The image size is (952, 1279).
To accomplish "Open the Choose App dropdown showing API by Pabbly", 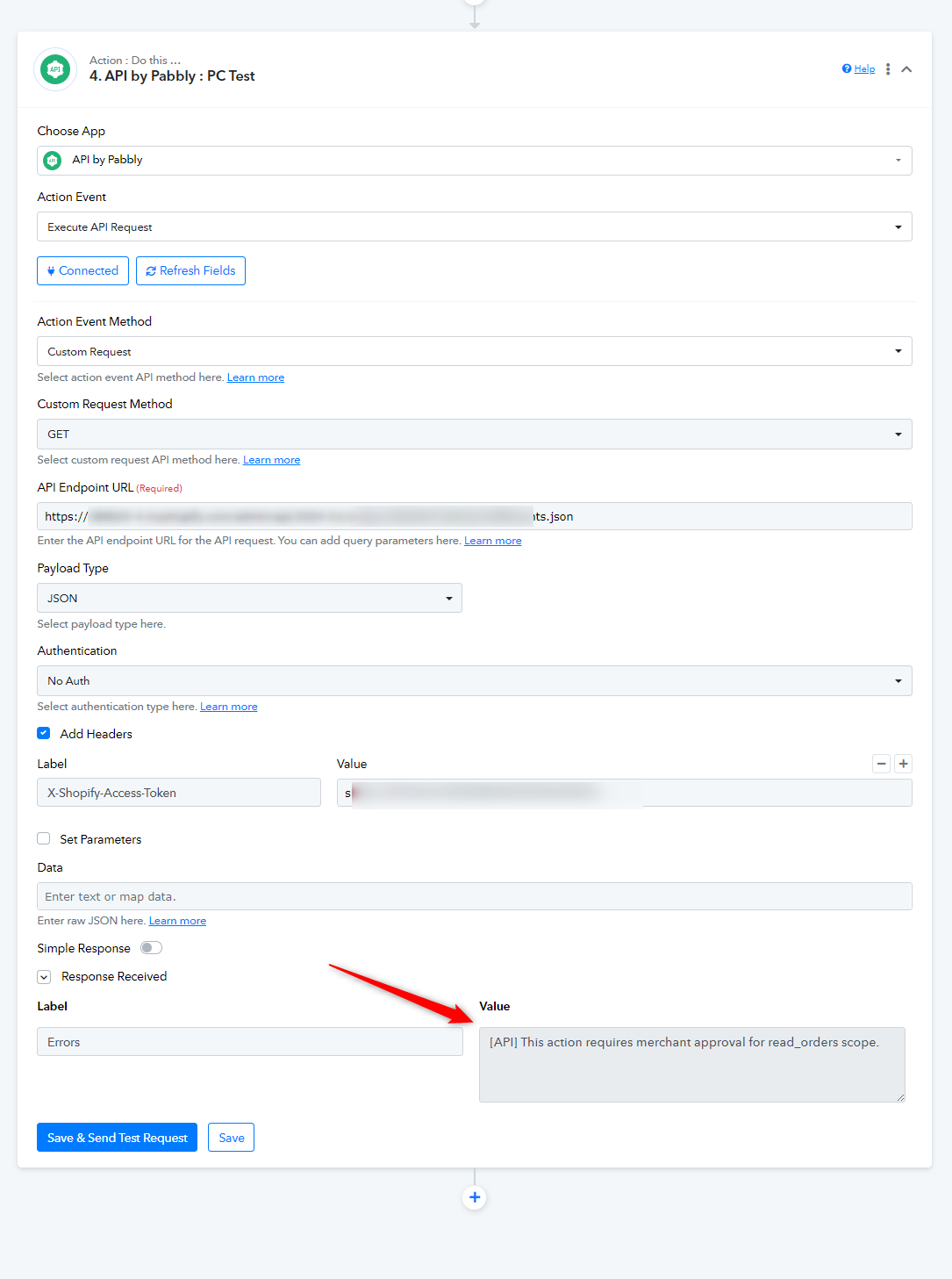I will [x=475, y=161].
